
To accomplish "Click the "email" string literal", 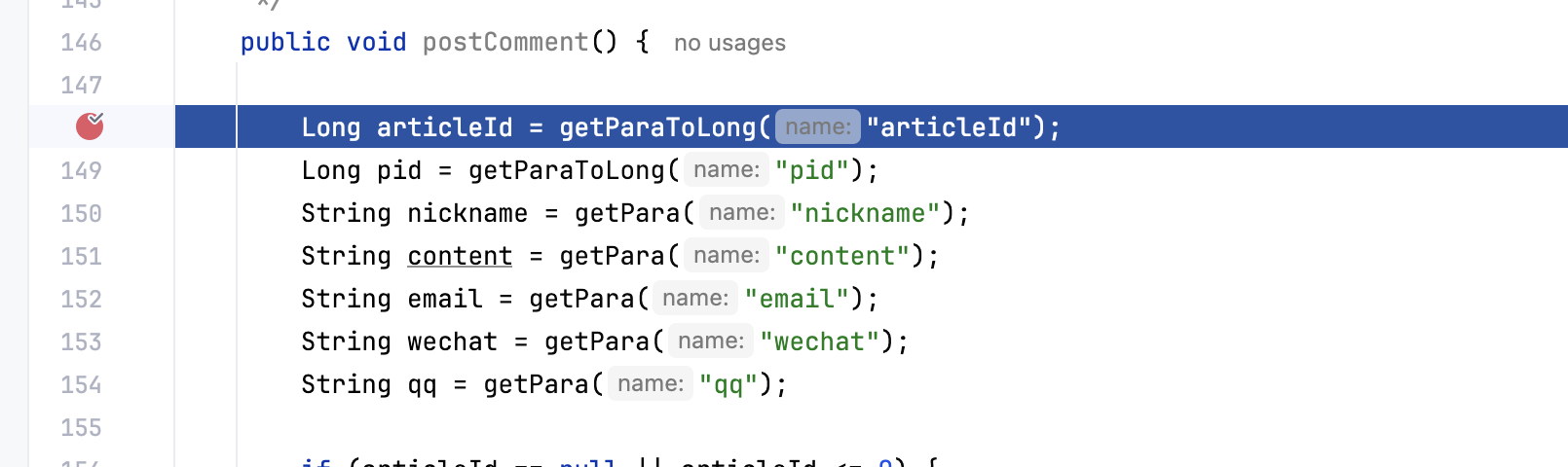I will coord(797,299).
